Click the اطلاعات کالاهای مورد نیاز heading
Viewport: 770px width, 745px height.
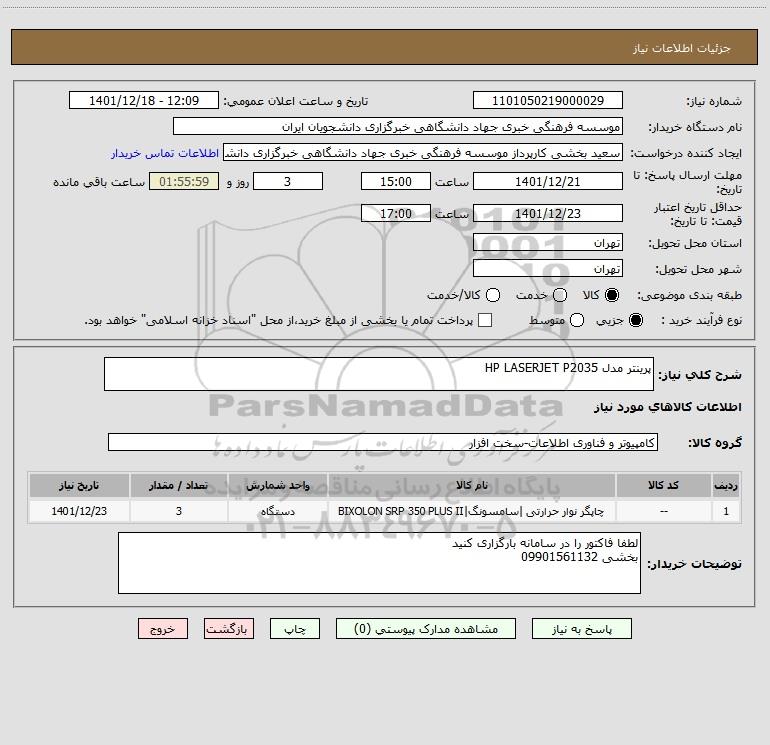pos(668,407)
